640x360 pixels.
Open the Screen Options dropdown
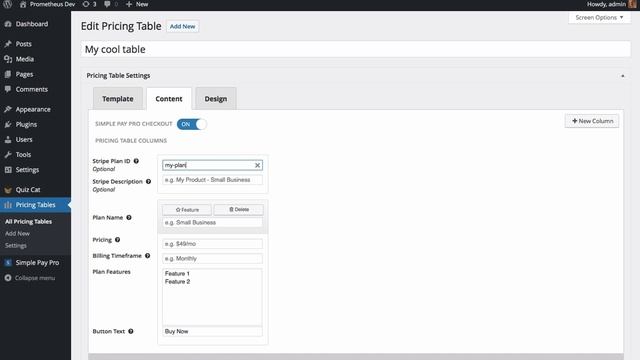pyautogui.click(x=599, y=18)
